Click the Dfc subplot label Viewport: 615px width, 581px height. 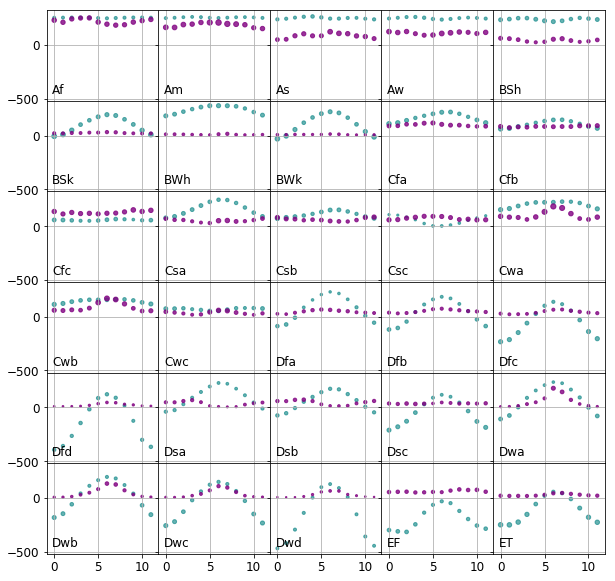[x=509, y=362]
